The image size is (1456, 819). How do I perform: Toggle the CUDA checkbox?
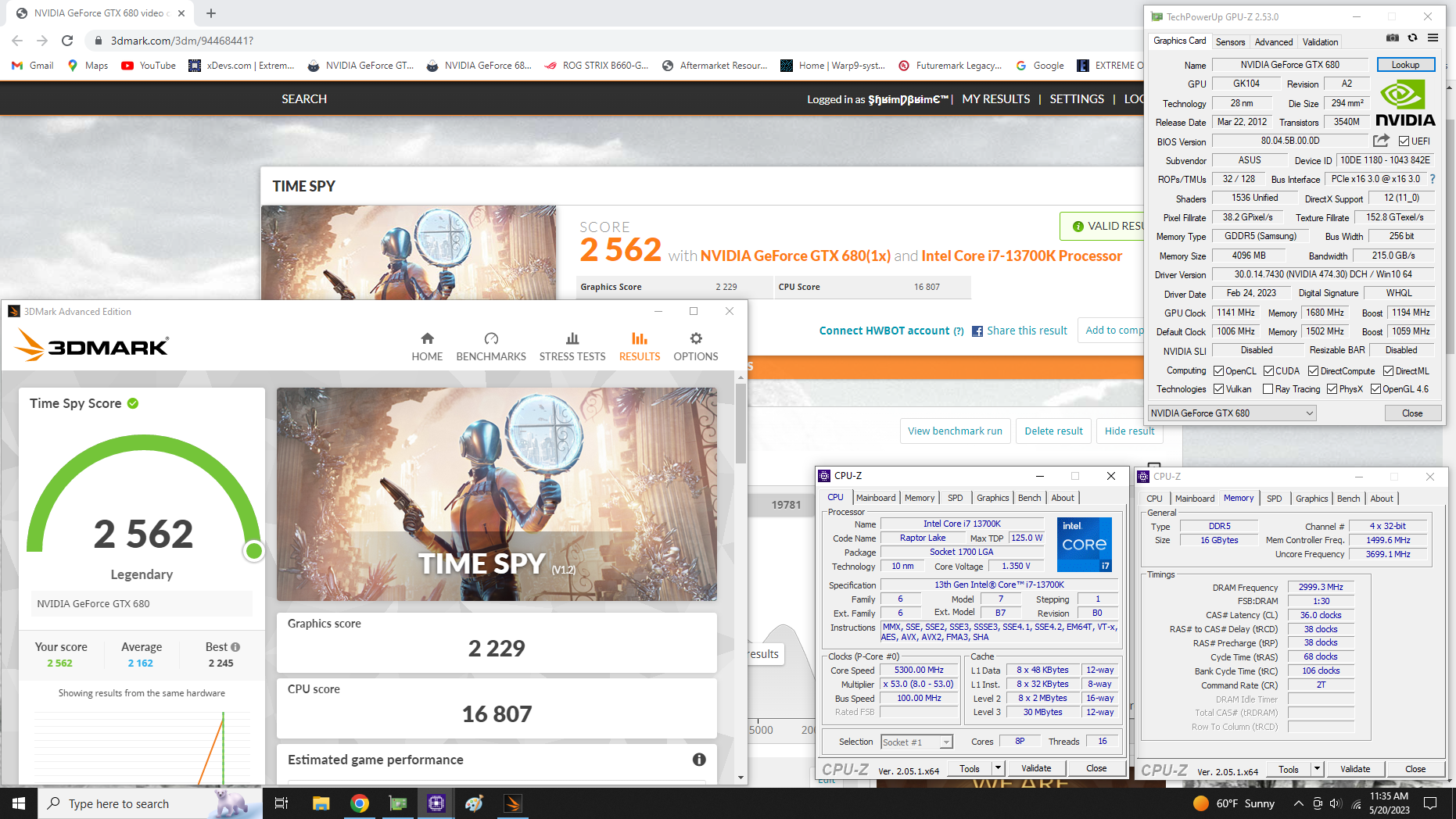coord(1268,371)
